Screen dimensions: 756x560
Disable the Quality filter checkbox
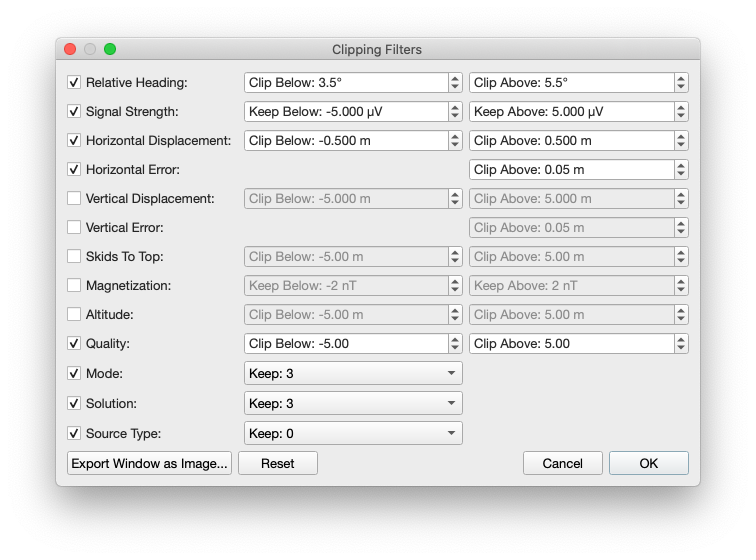[74, 343]
